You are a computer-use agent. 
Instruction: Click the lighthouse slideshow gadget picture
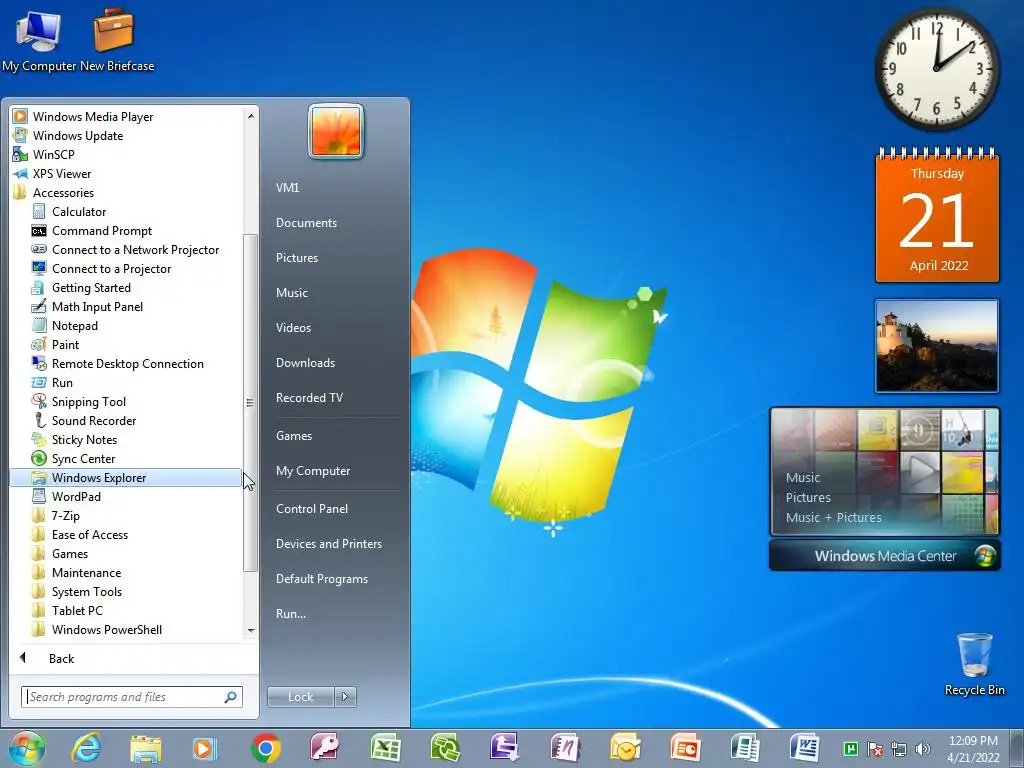point(937,346)
